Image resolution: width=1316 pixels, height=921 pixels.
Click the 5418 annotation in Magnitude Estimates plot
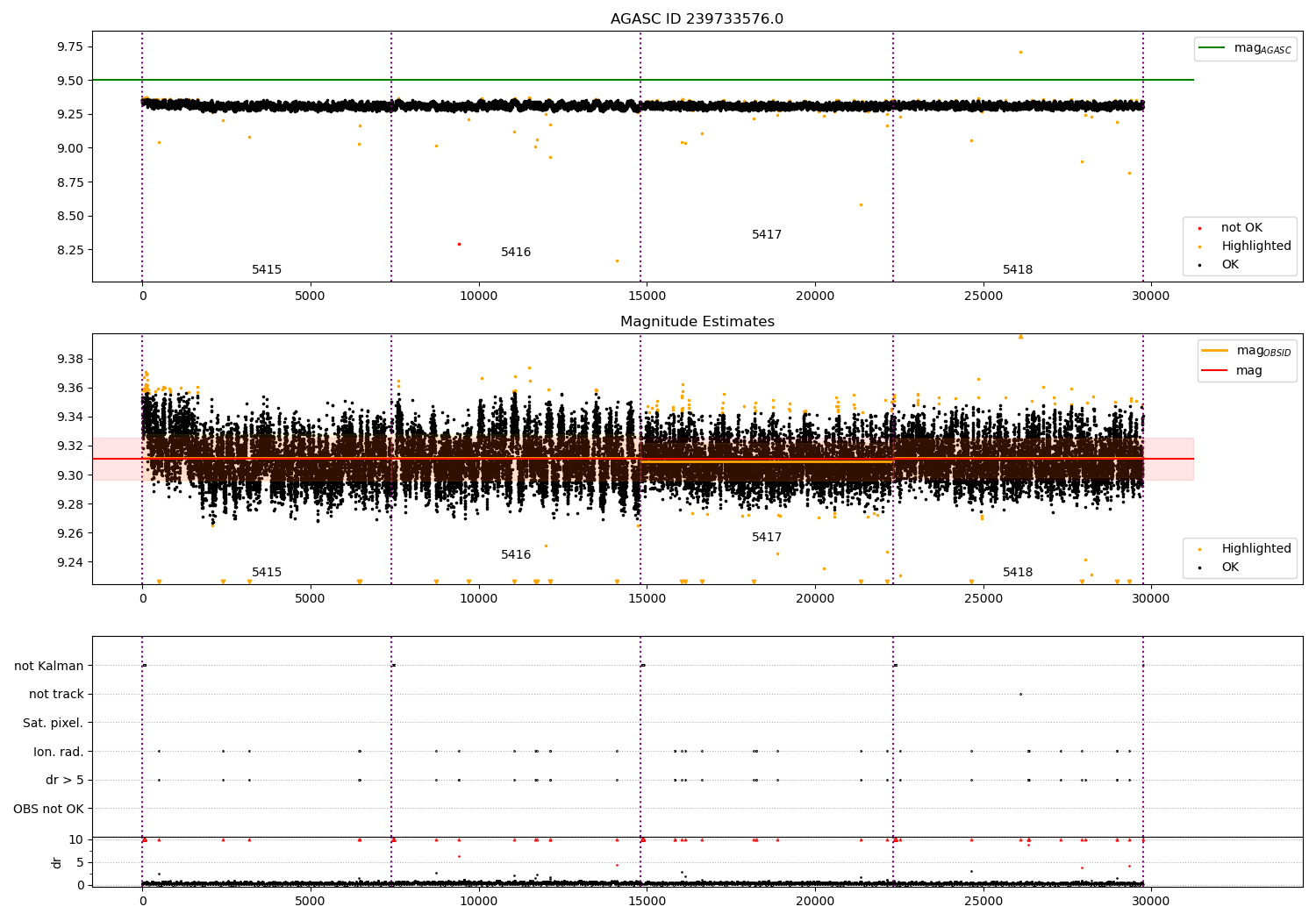(x=1018, y=573)
